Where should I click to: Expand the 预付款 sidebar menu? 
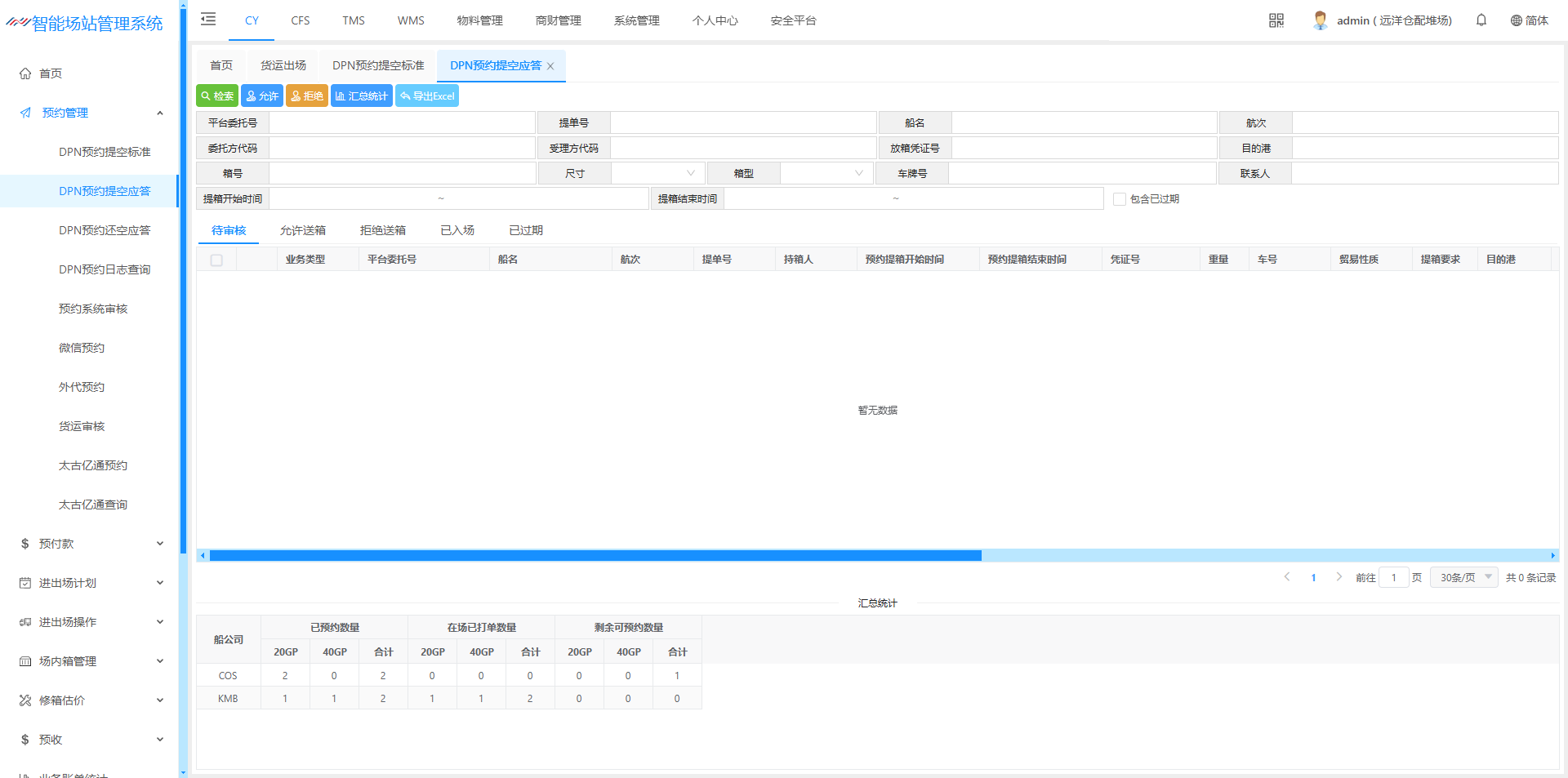pos(91,544)
